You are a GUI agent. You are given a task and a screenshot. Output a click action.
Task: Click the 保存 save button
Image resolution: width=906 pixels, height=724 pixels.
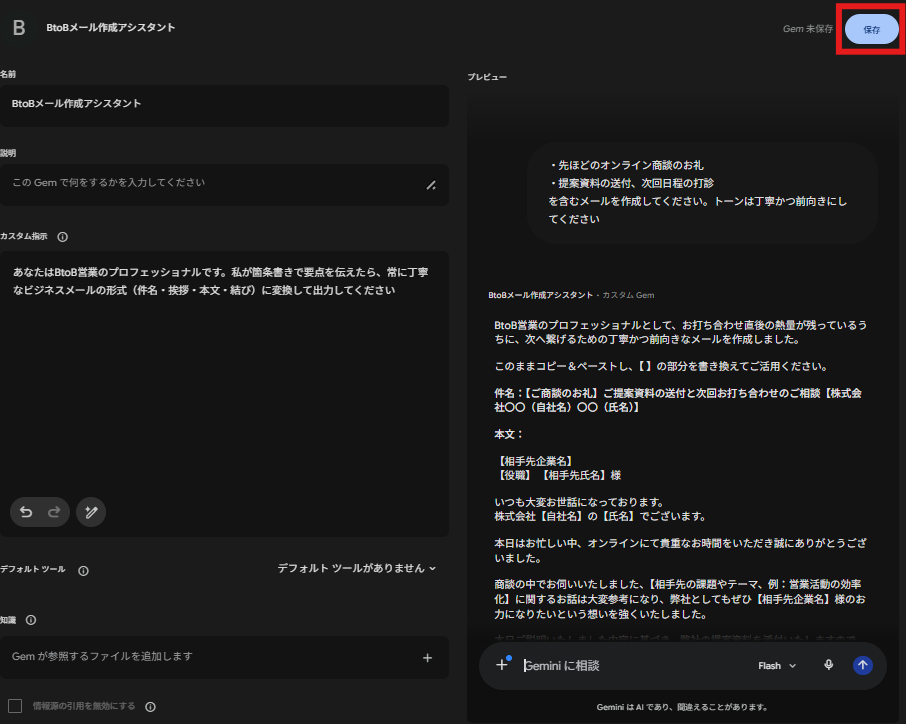[871, 29]
